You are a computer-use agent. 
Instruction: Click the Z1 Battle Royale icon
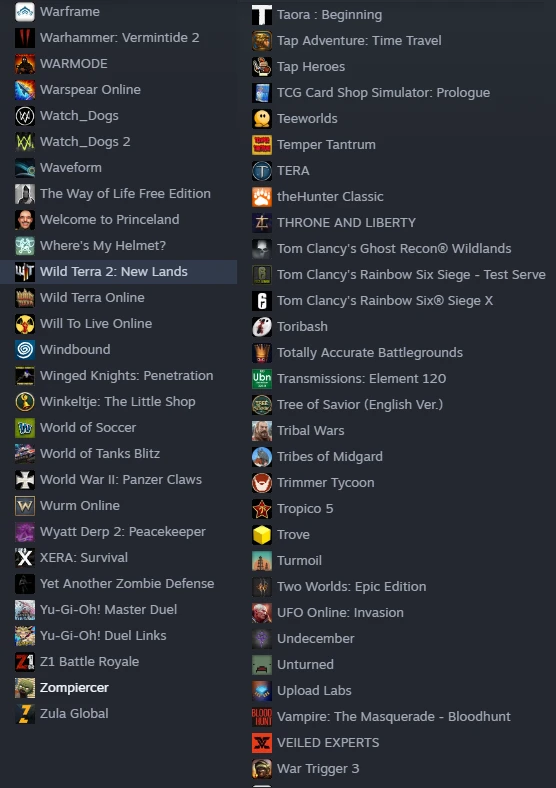pos(25,662)
